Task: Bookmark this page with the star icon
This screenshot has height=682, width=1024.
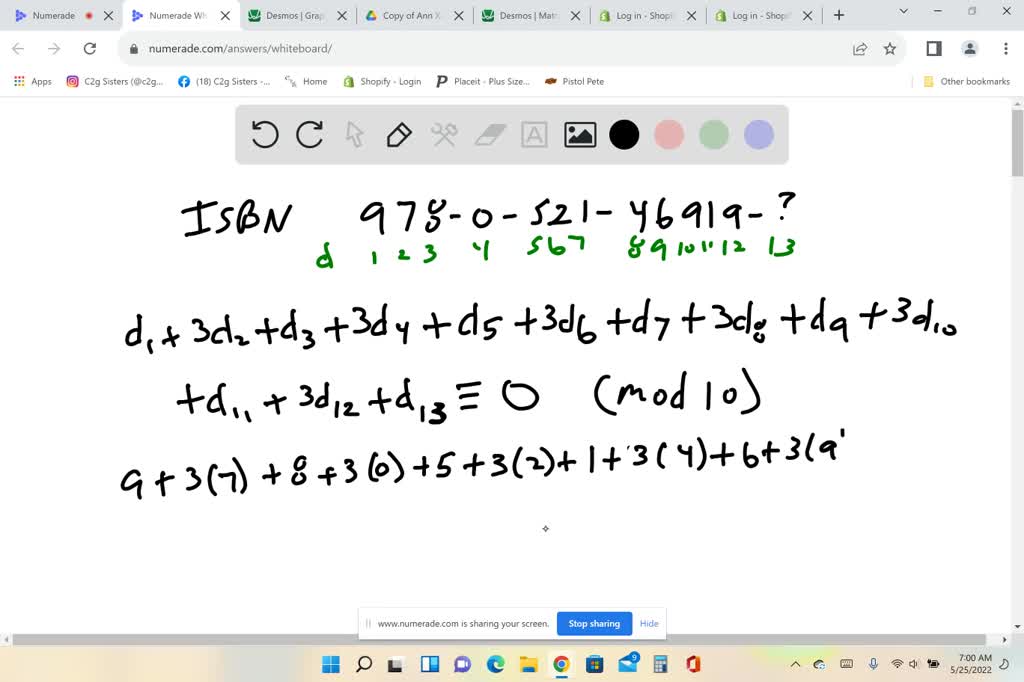Action: pos(889,47)
